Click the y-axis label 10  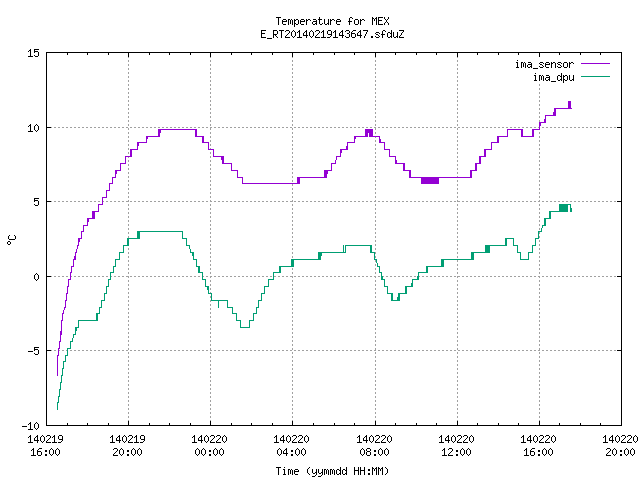click(x=33, y=128)
